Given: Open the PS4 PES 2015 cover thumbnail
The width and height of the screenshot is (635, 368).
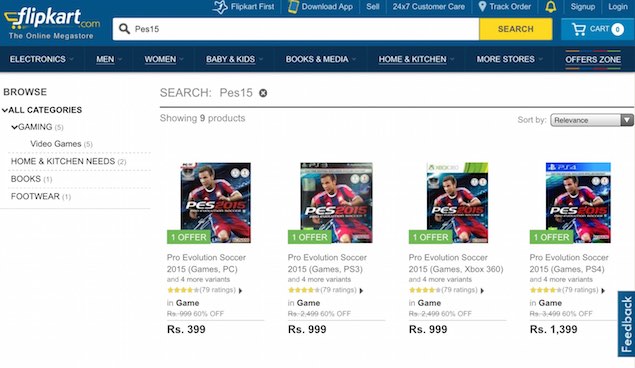Looking at the screenshot, I should click(578, 203).
